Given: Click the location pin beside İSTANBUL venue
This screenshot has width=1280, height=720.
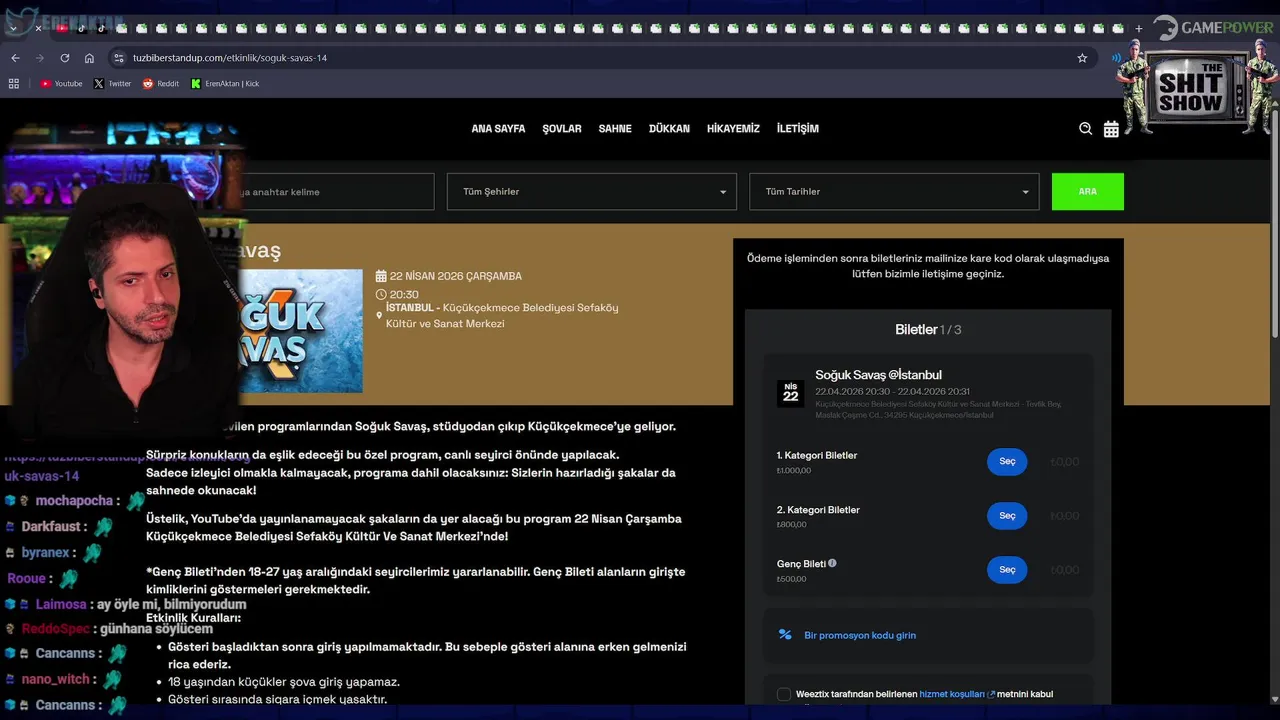Looking at the screenshot, I should (379, 316).
